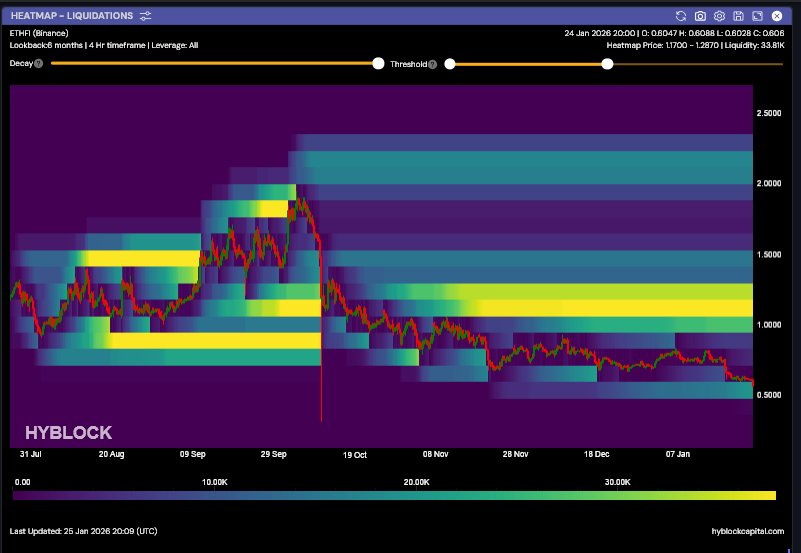This screenshot has height=553, width=801.
Task: Click the 30.00K legend scale value
Action: coord(618,482)
